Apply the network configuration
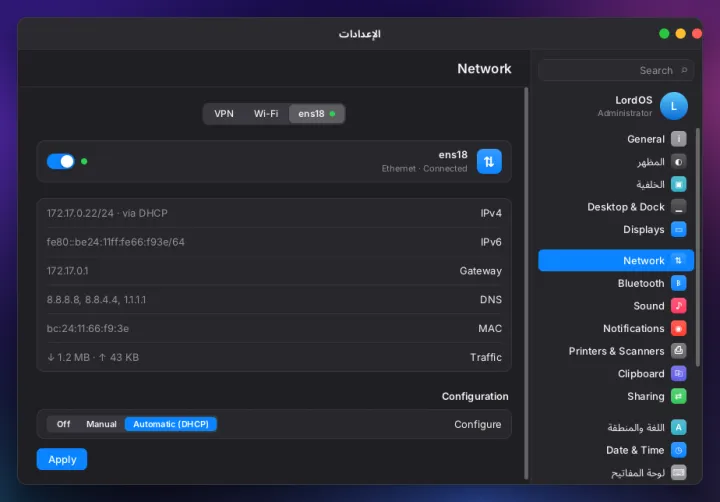The image size is (720, 502). click(62, 459)
